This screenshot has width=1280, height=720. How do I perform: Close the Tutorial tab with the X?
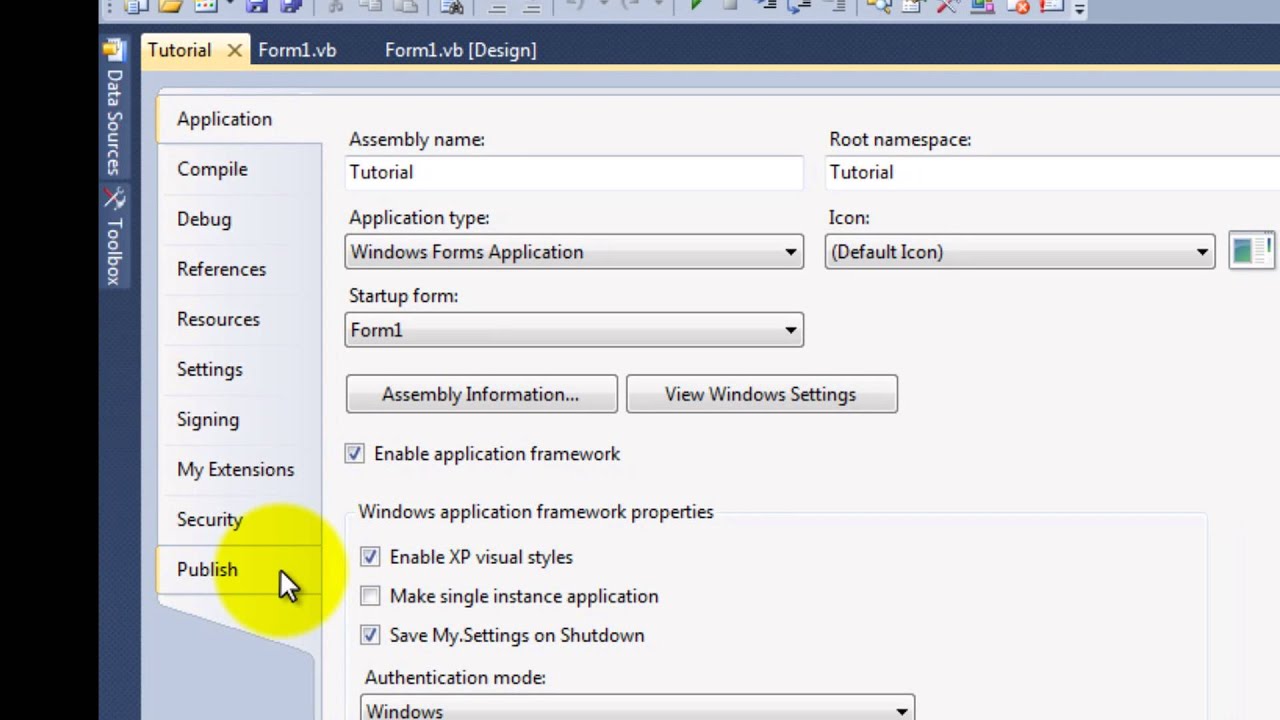point(234,50)
